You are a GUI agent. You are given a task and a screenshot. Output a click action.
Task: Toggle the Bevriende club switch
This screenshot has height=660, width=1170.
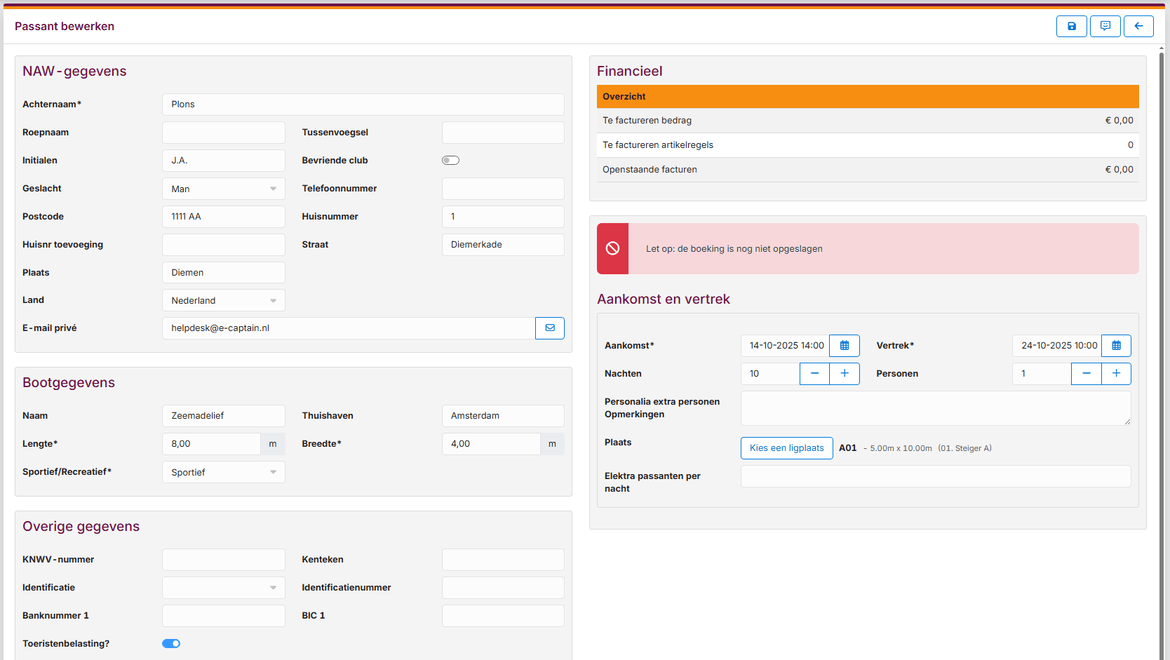click(450, 160)
